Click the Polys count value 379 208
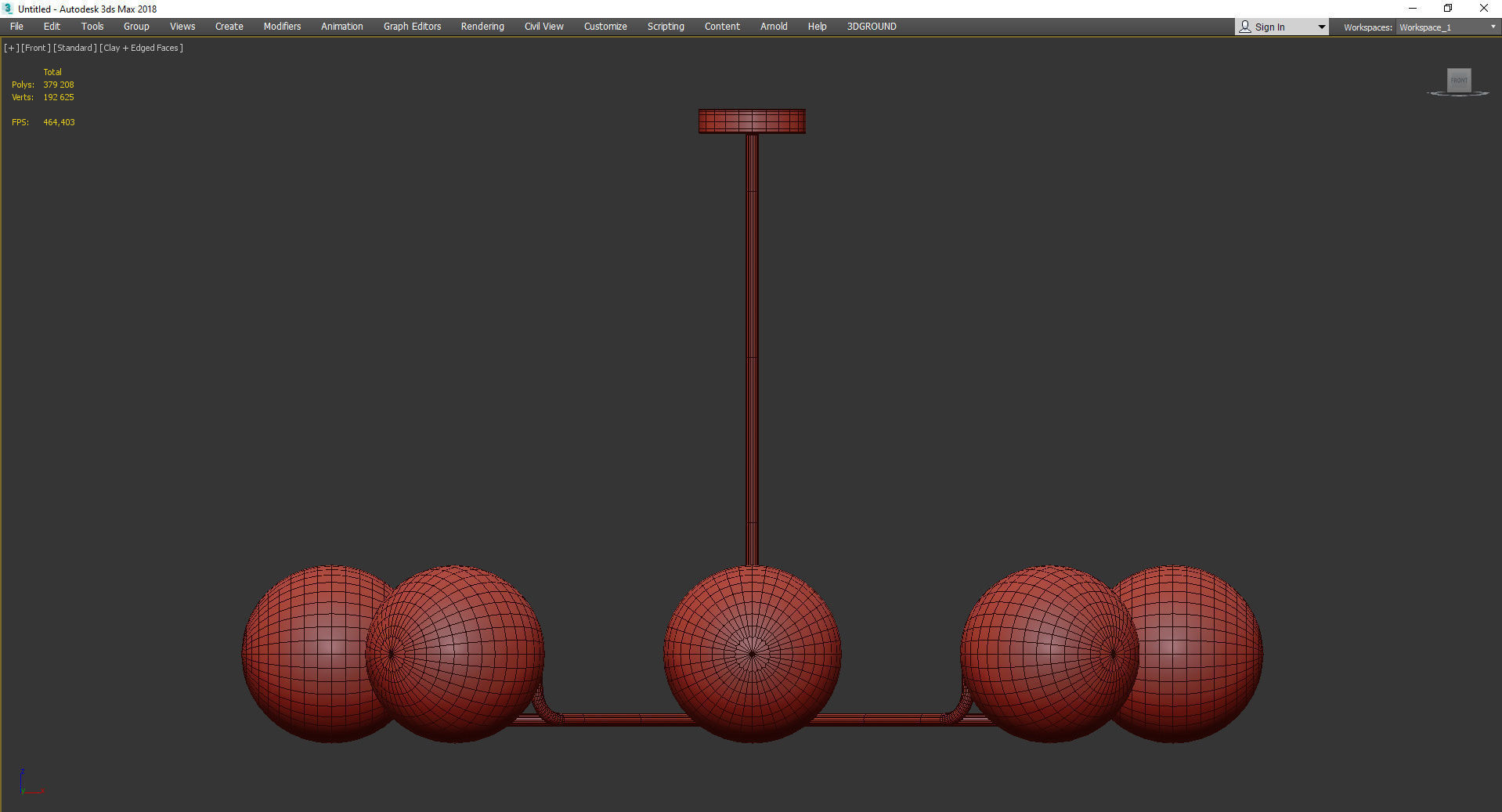 (x=59, y=85)
